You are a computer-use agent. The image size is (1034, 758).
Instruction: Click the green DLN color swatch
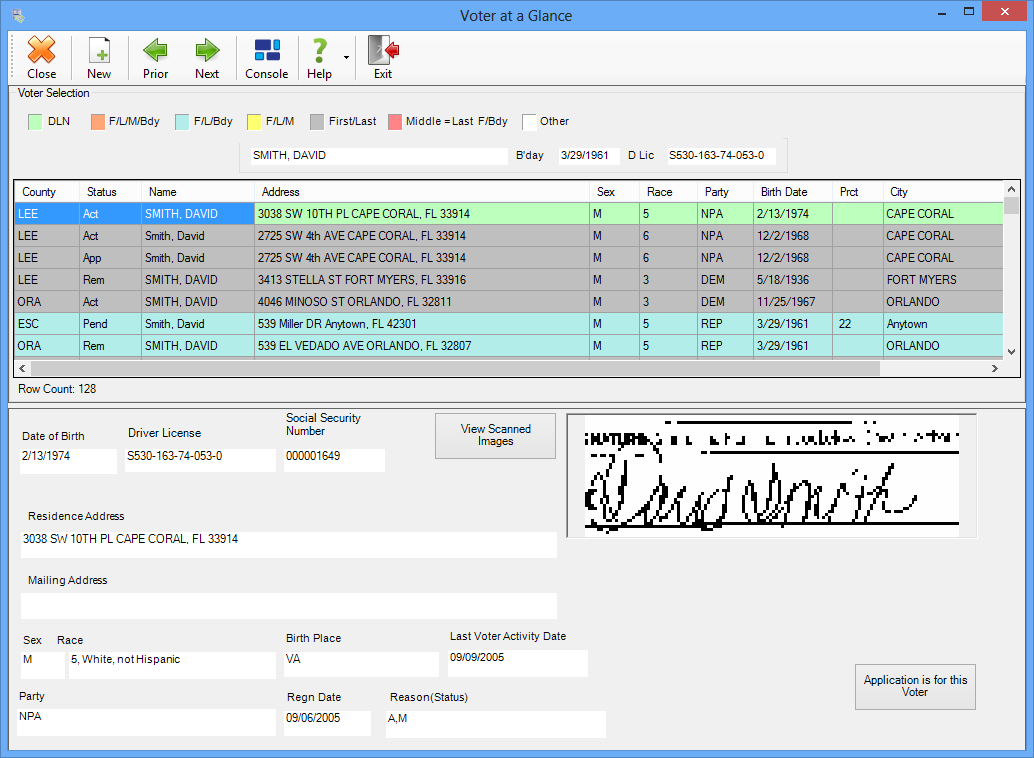click(35, 122)
